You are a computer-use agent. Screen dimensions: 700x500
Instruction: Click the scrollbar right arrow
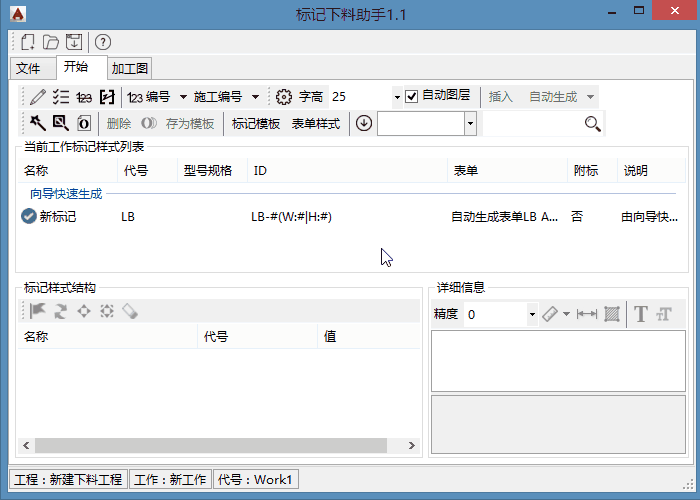tap(412, 446)
